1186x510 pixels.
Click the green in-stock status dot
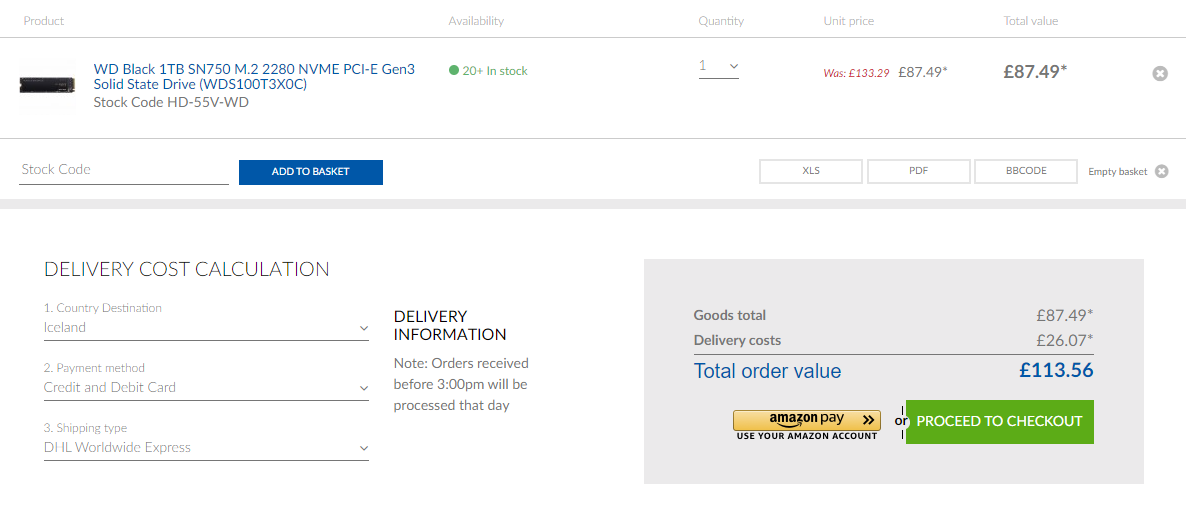454,71
